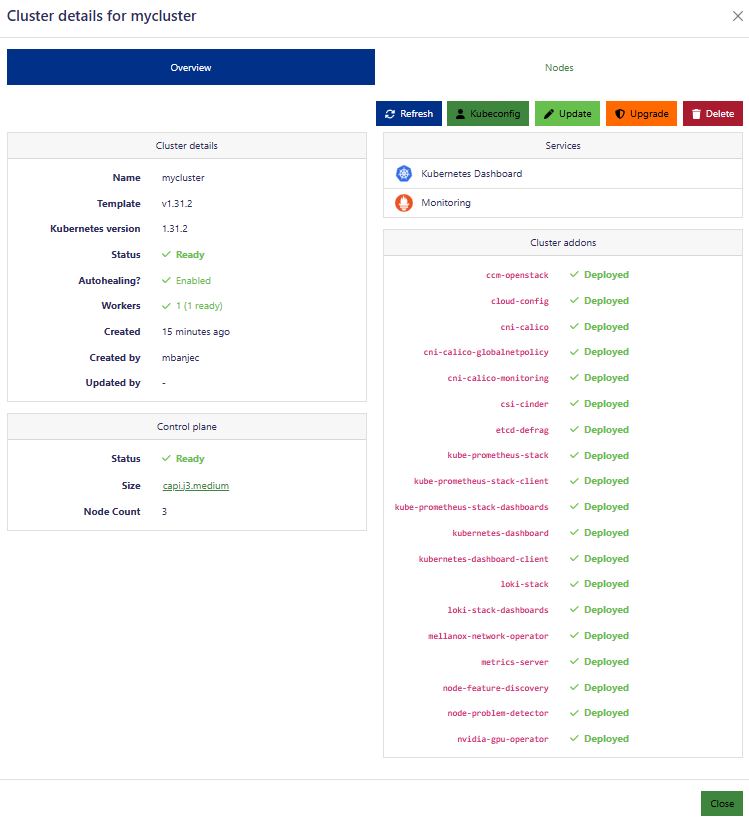Click the Monitoring flame icon
Viewport: 749px width, 824px height.
[x=404, y=203]
